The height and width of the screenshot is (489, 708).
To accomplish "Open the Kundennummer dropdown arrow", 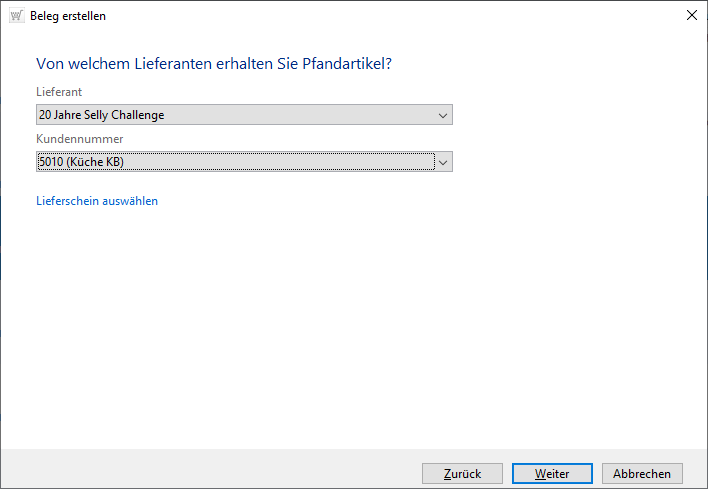I will [x=443, y=162].
